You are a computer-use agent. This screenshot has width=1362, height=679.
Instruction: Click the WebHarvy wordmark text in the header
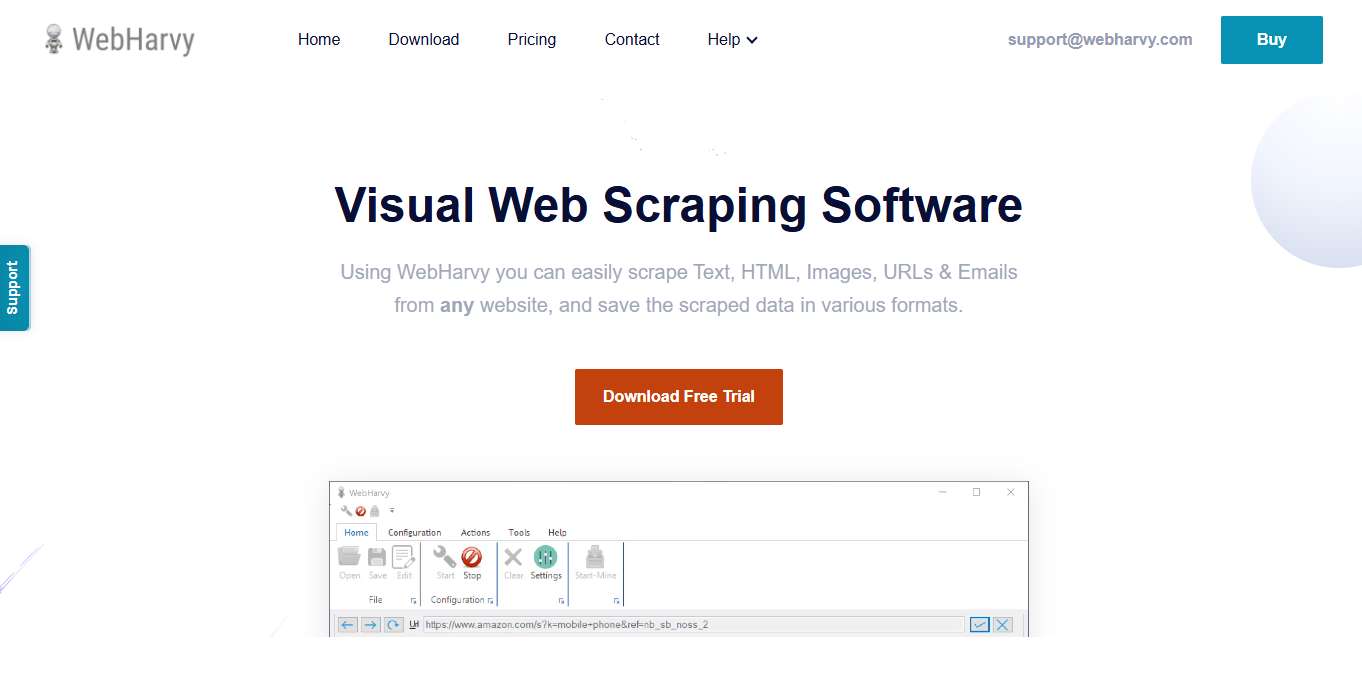134,40
